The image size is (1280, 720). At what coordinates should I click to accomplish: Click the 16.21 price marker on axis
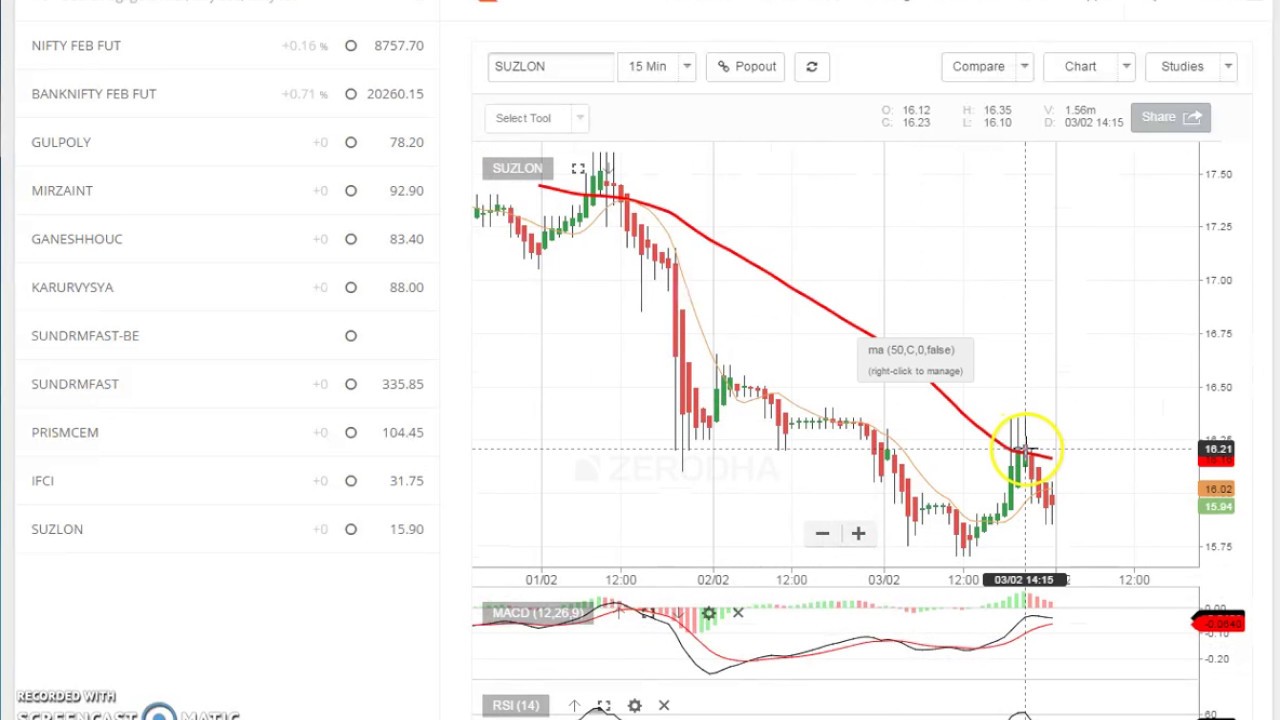tap(1218, 449)
